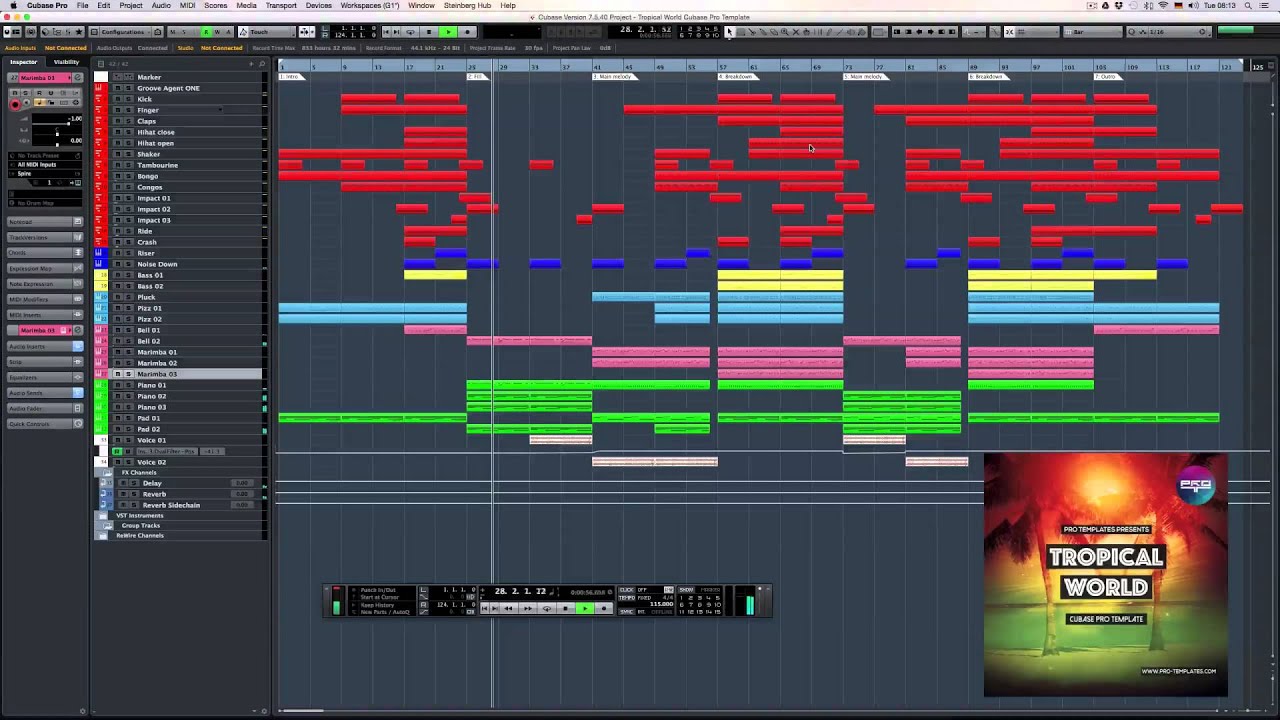The image size is (1280, 720).
Task: Expand the MIDI Modifiers inspector section
Action: pos(45,299)
